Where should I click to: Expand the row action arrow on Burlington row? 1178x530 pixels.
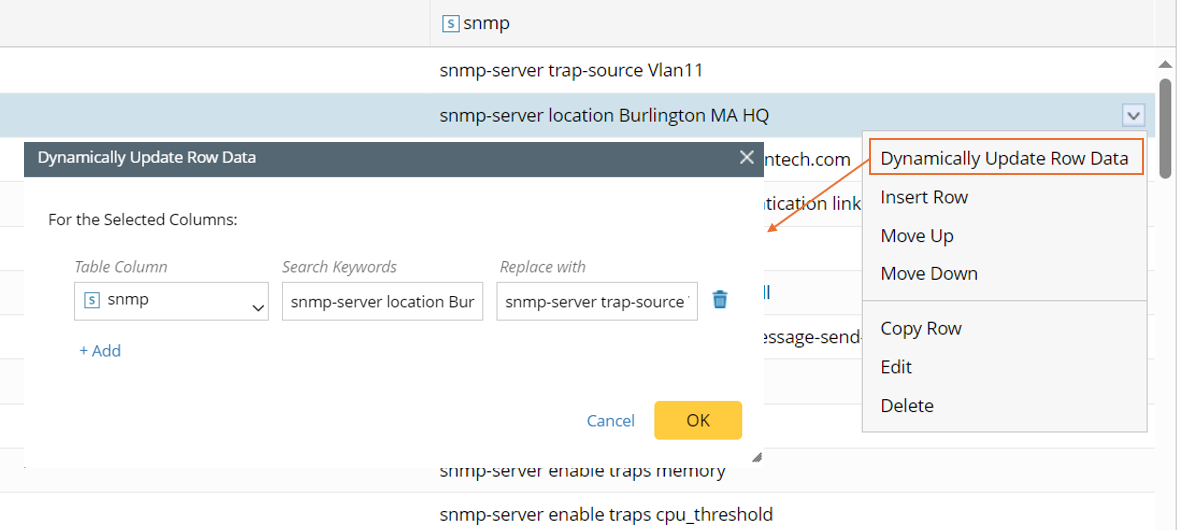click(1132, 116)
